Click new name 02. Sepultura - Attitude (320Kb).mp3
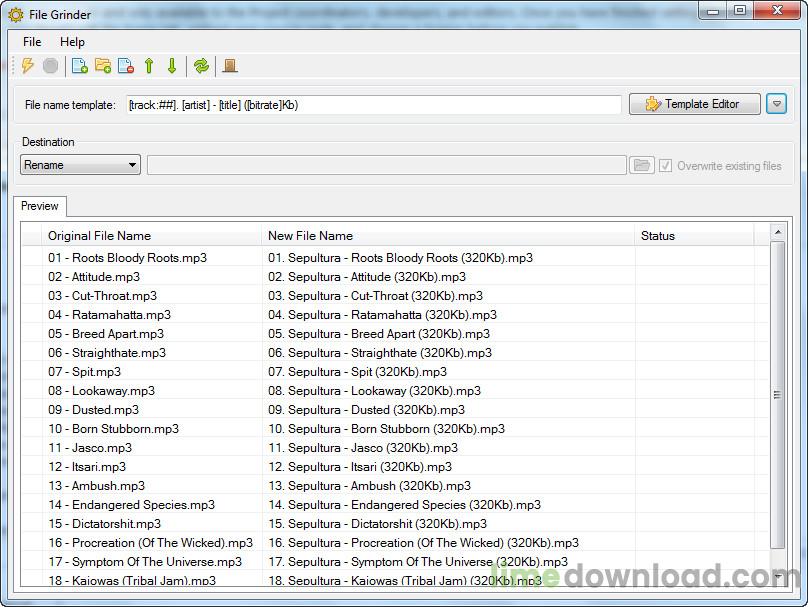 [367, 277]
